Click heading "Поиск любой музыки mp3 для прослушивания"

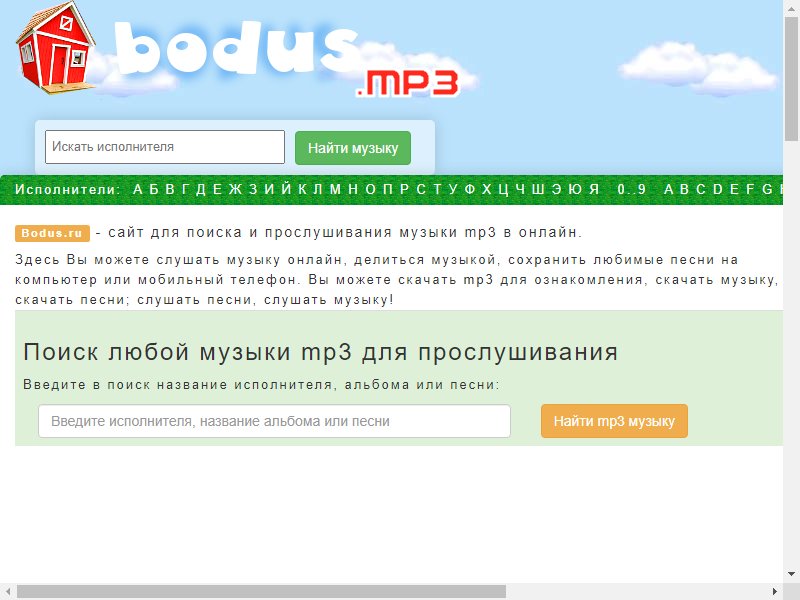pos(320,352)
